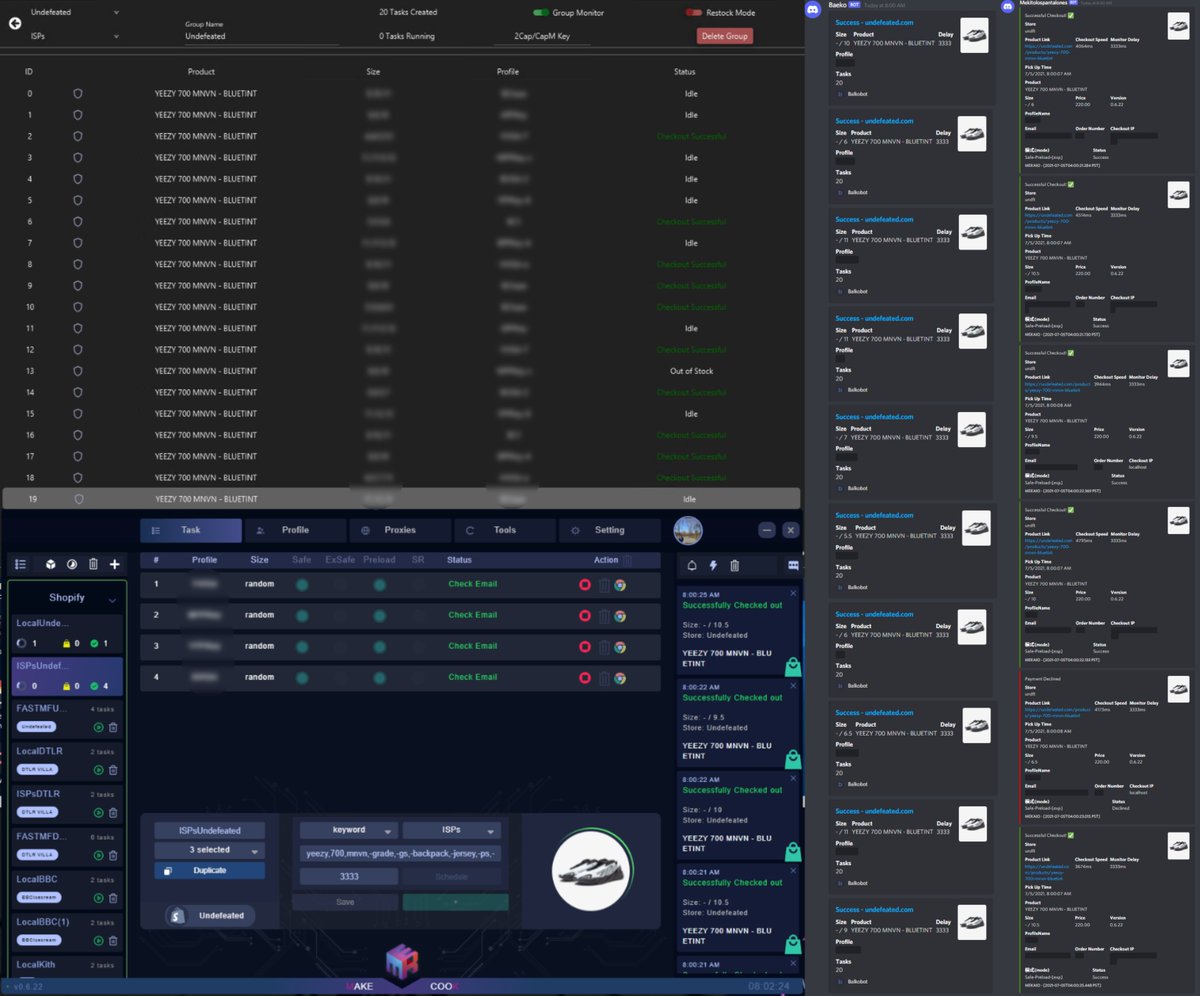The height and width of the screenshot is (996, 1200).
Task: Stop task 1 with the red circle icon
Action: point(585,584)
